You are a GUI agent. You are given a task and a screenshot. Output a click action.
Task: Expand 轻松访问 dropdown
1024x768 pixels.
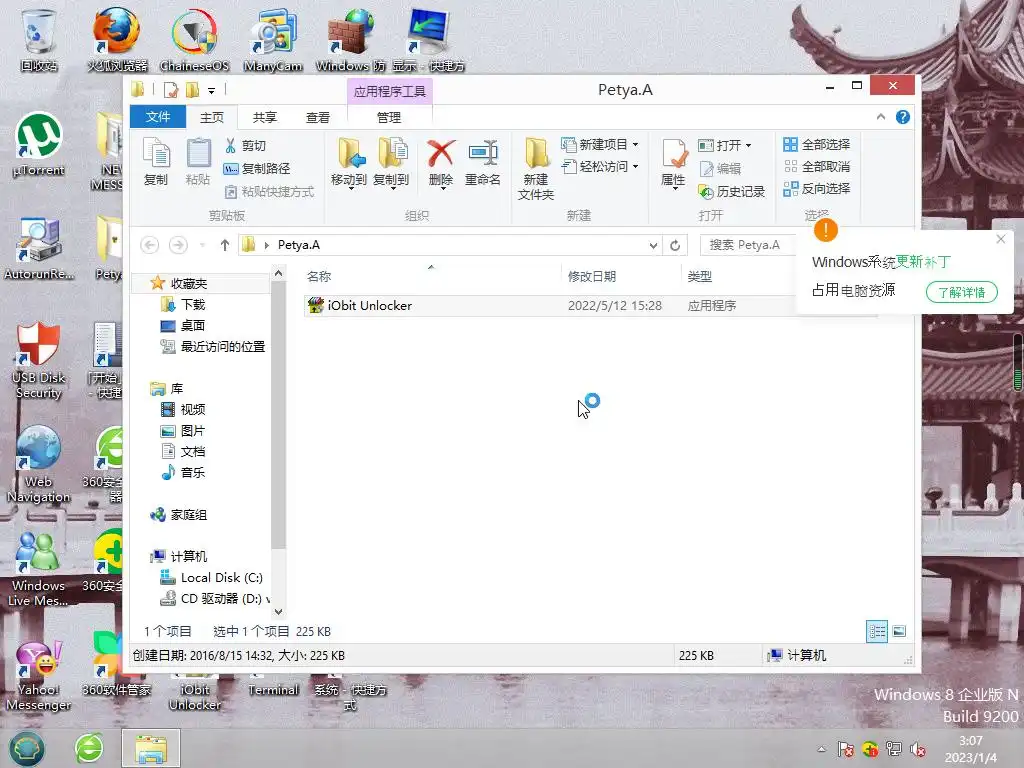[600, 167]
